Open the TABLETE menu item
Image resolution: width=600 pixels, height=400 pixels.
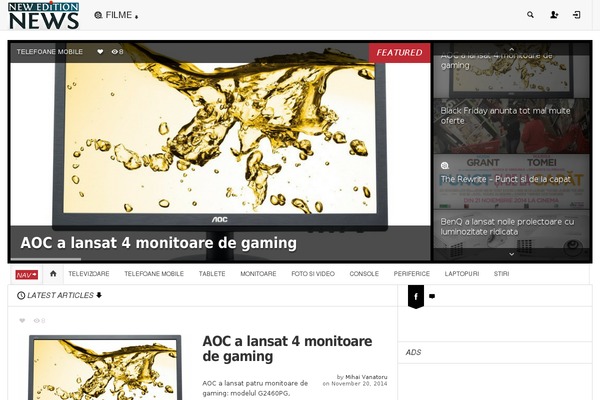[212, 274]
